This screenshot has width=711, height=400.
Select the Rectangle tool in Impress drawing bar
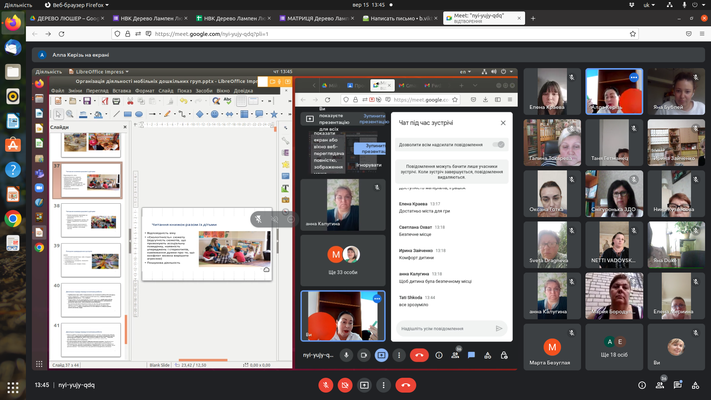(128, 114)
